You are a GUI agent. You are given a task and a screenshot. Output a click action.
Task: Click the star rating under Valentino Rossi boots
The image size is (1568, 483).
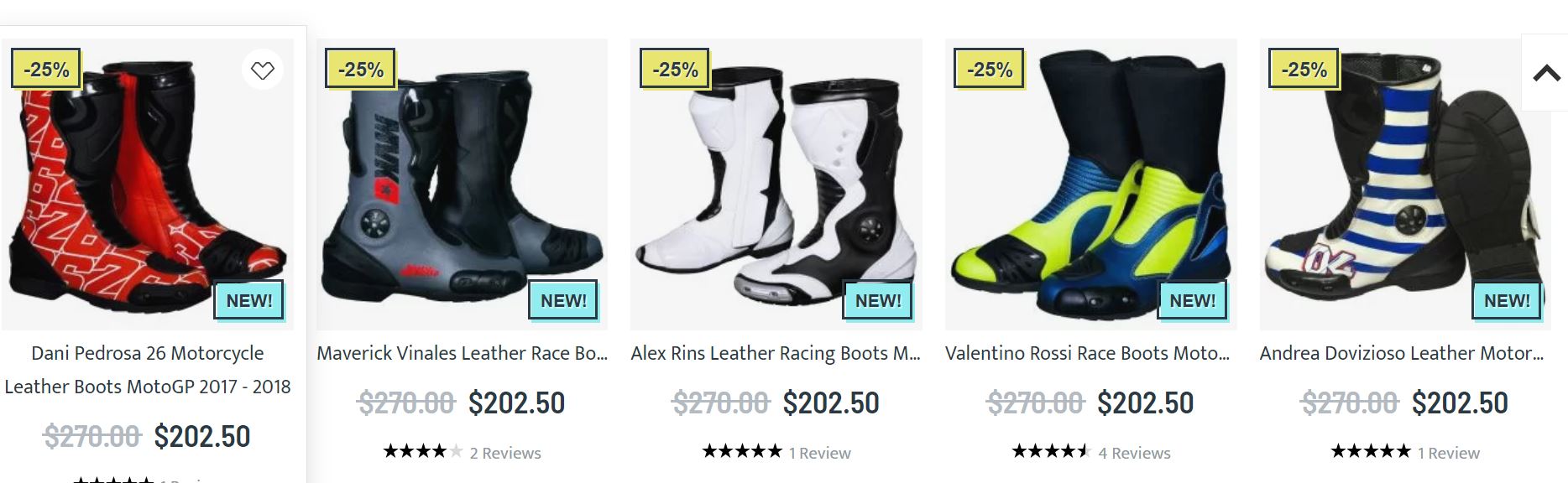(1050, 452)
